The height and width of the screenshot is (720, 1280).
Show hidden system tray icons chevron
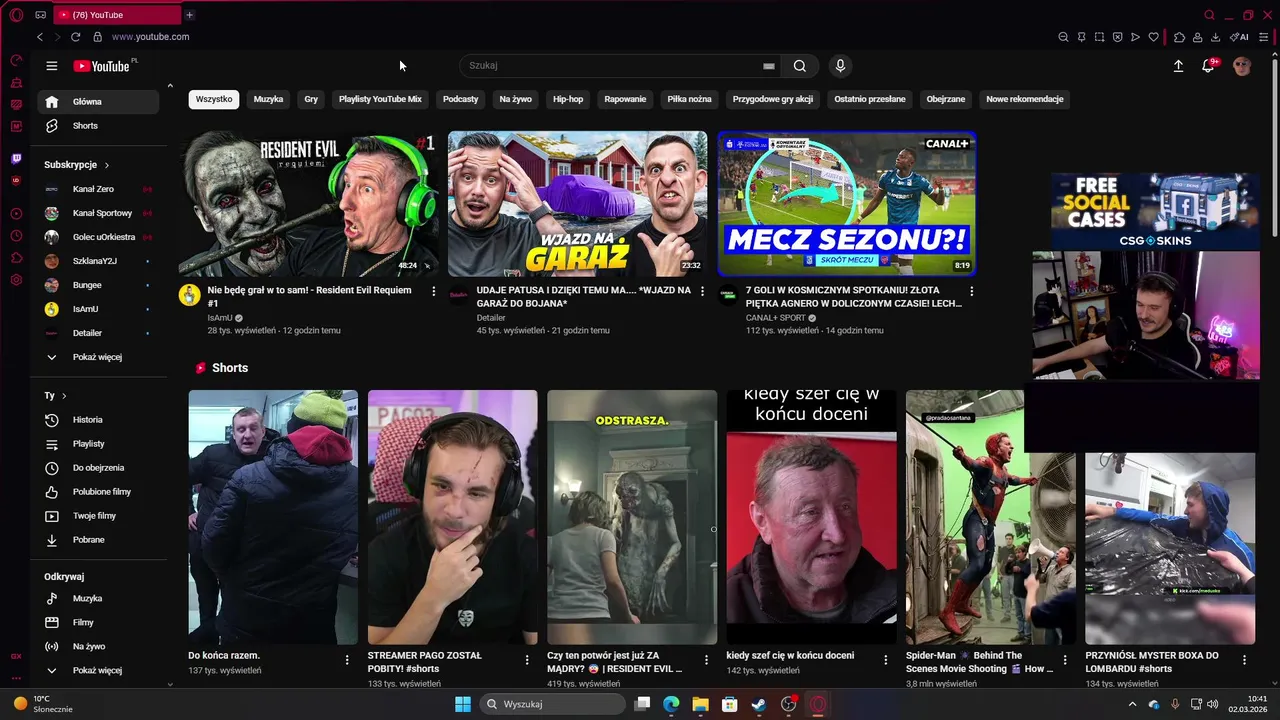point(1132,704)
